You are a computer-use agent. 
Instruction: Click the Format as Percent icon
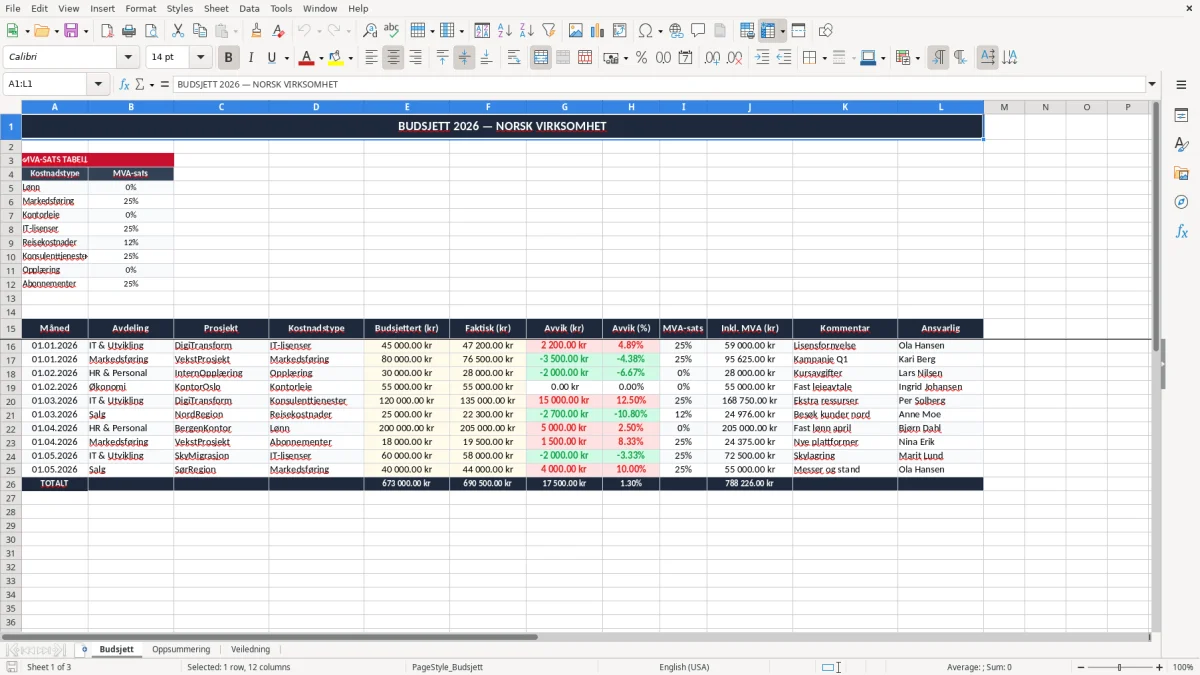[642, 58]
